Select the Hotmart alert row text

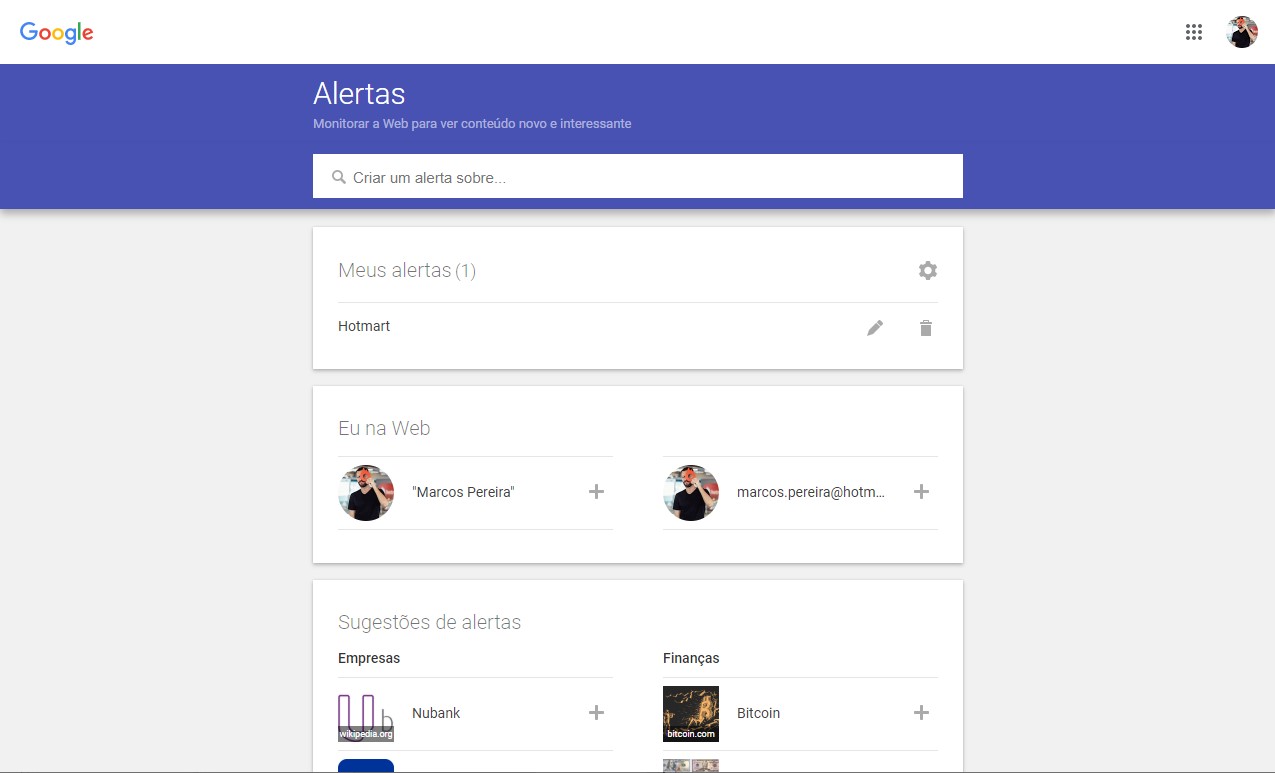pyautogui.click(x=364, y=326)
